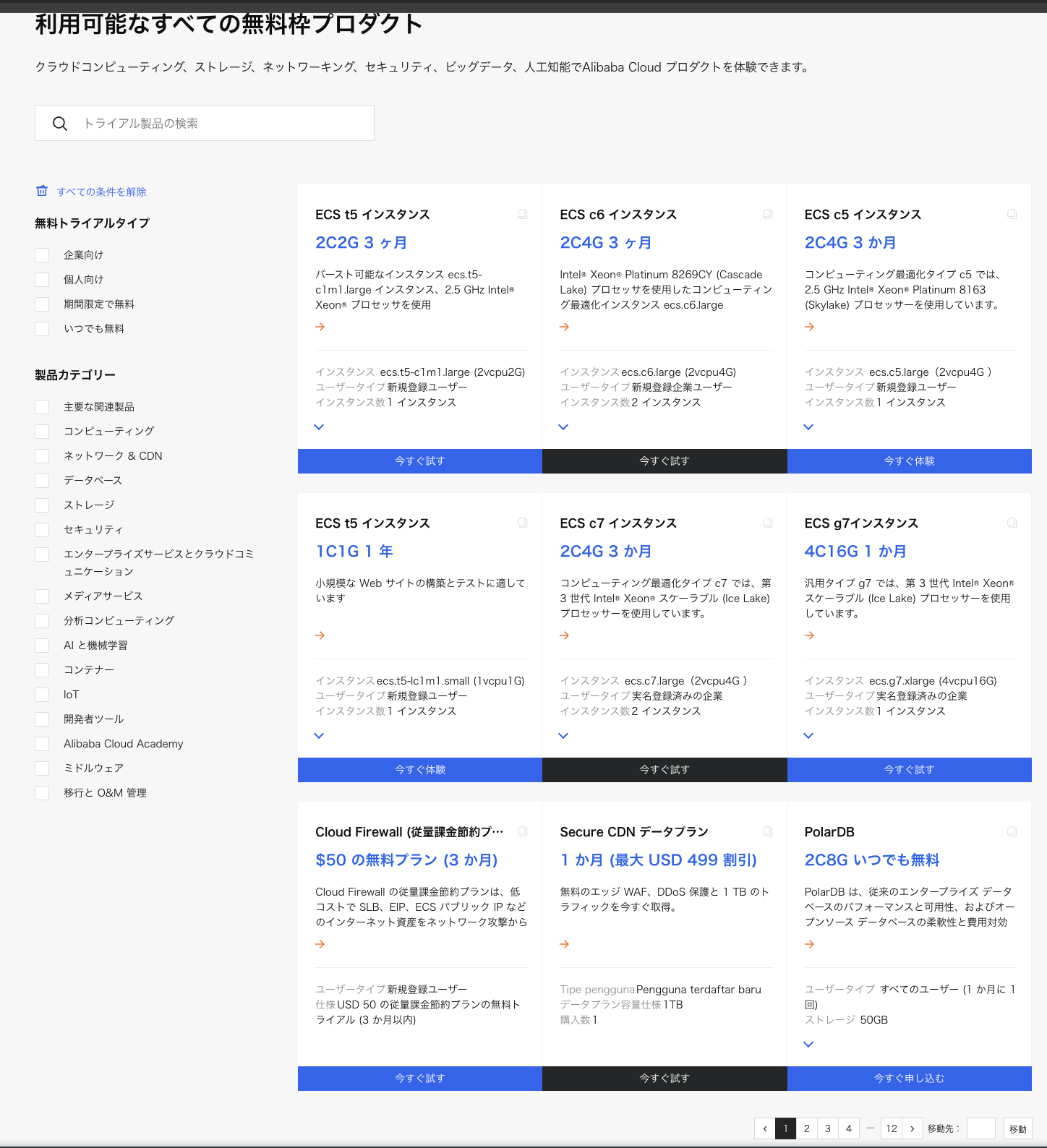The height and width of the screenshot is (1148, 1047).
Task: Click orange arrow on ECS g7 card
Action: click(x=810, y=635)
